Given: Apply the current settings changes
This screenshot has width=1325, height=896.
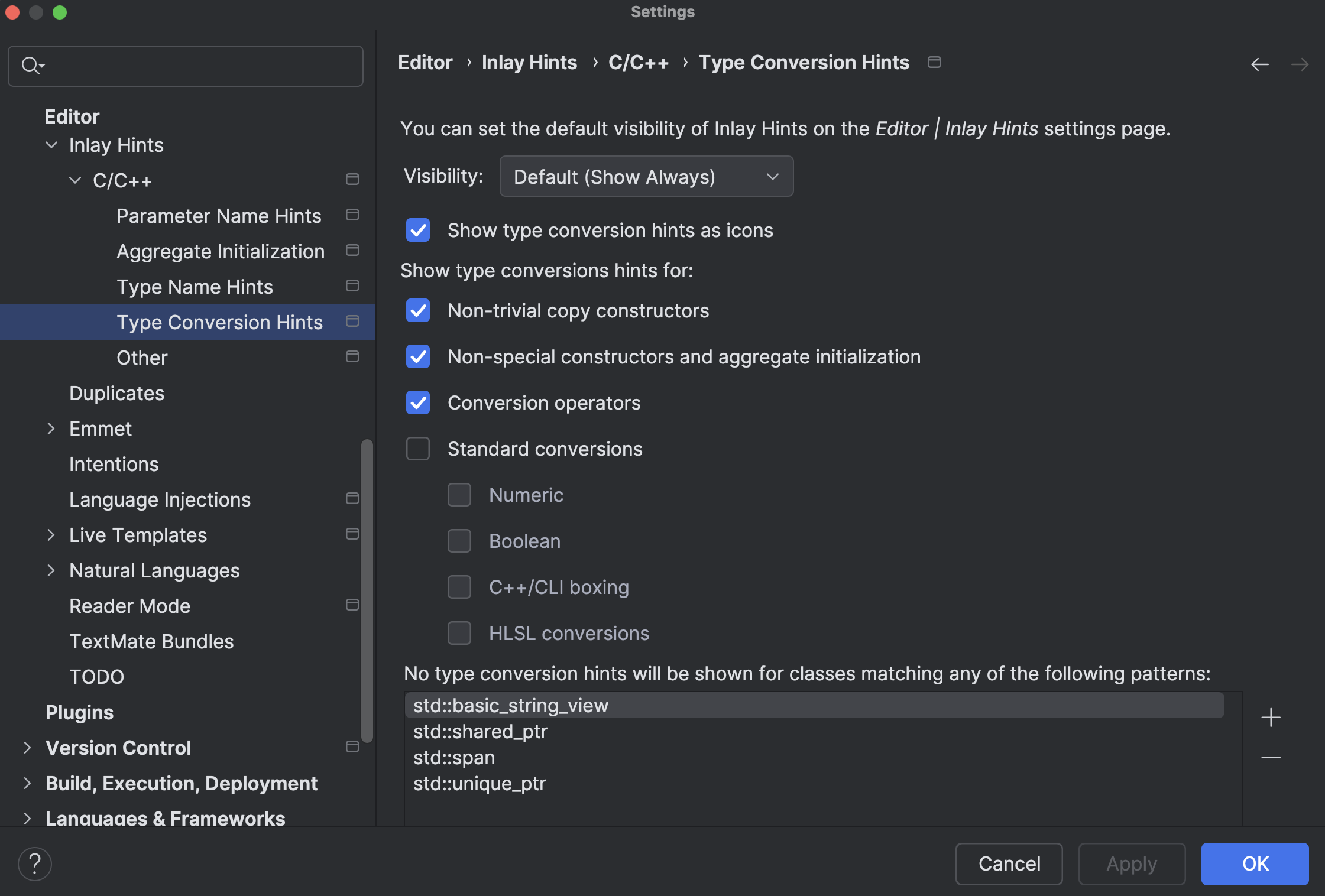Looking at the screenshot, I should [1131, 863].
